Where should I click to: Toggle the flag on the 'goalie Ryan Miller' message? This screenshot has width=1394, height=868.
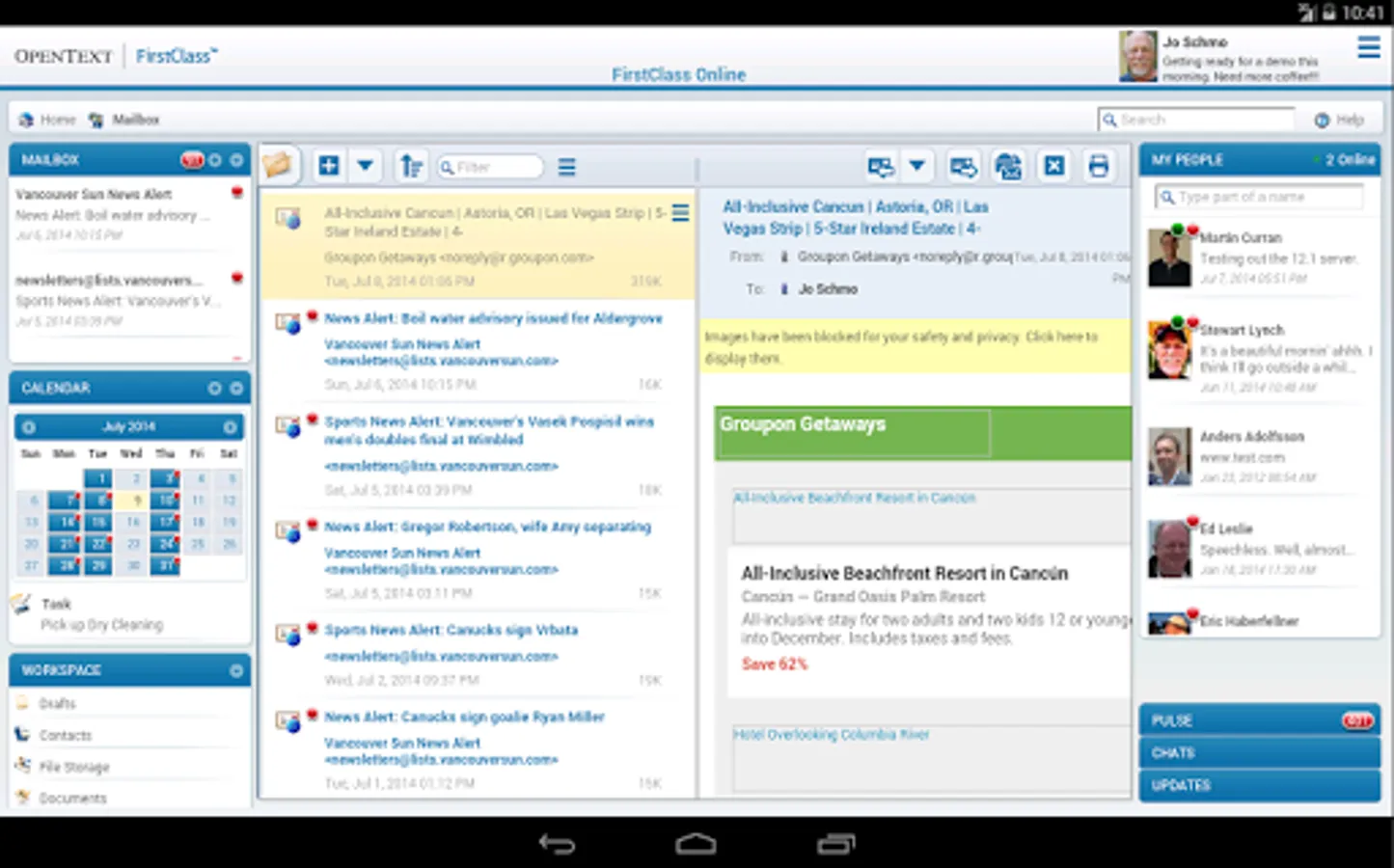313,715
